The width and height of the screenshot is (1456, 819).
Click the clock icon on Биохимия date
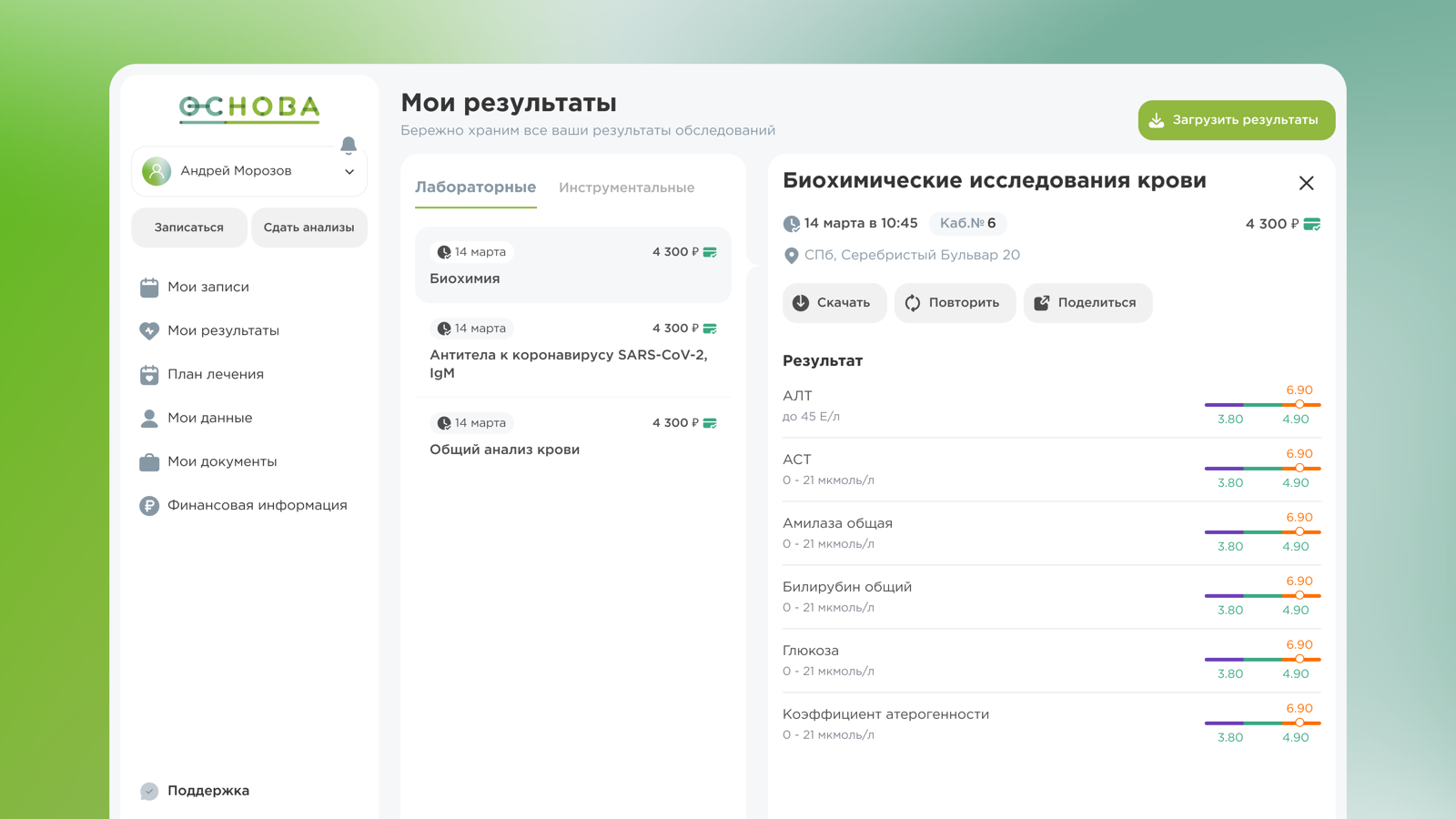tap(444, 252)
